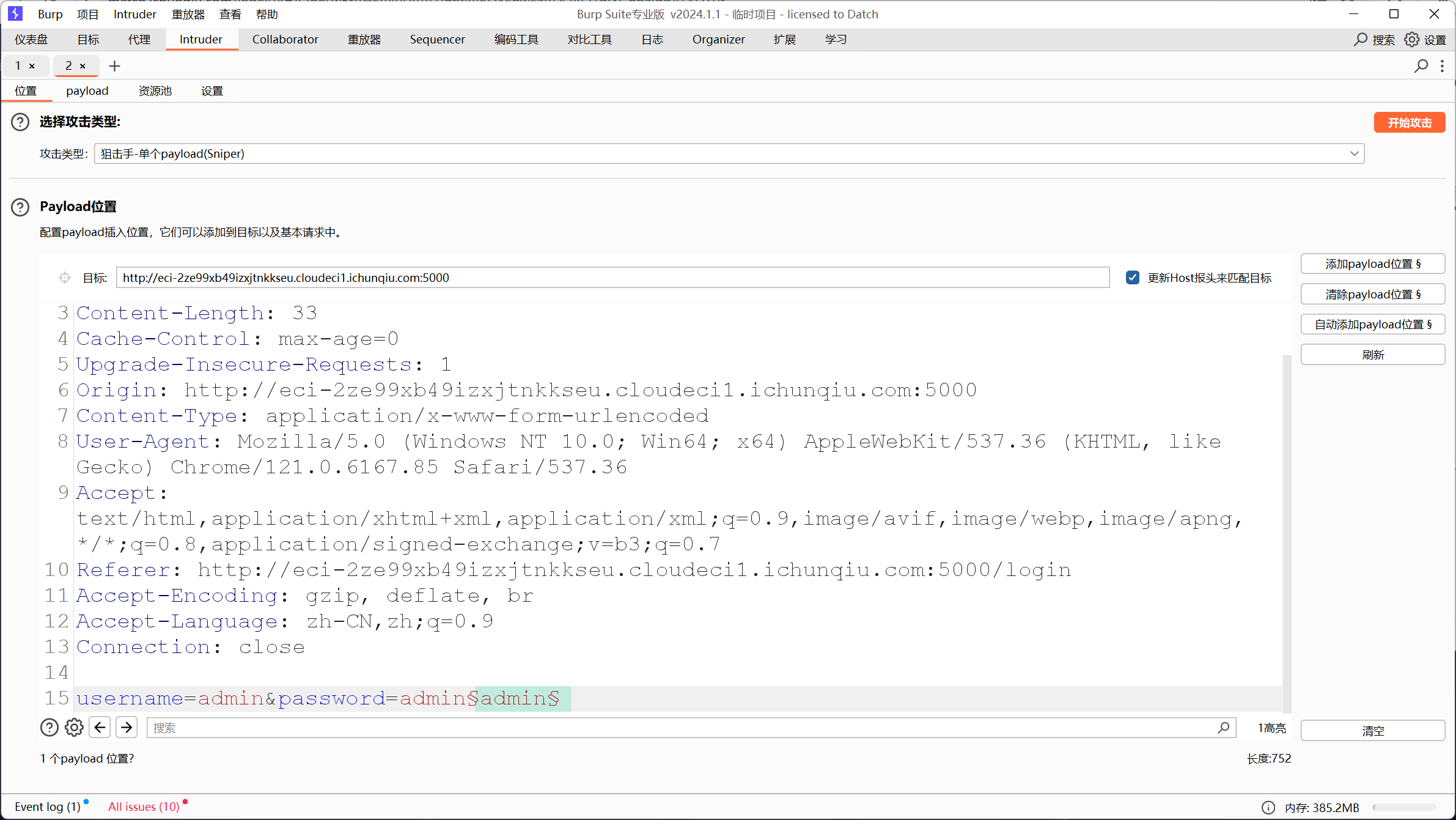Open editor search settings gear icon
The image size is (1456, 820).
point(75,728)
